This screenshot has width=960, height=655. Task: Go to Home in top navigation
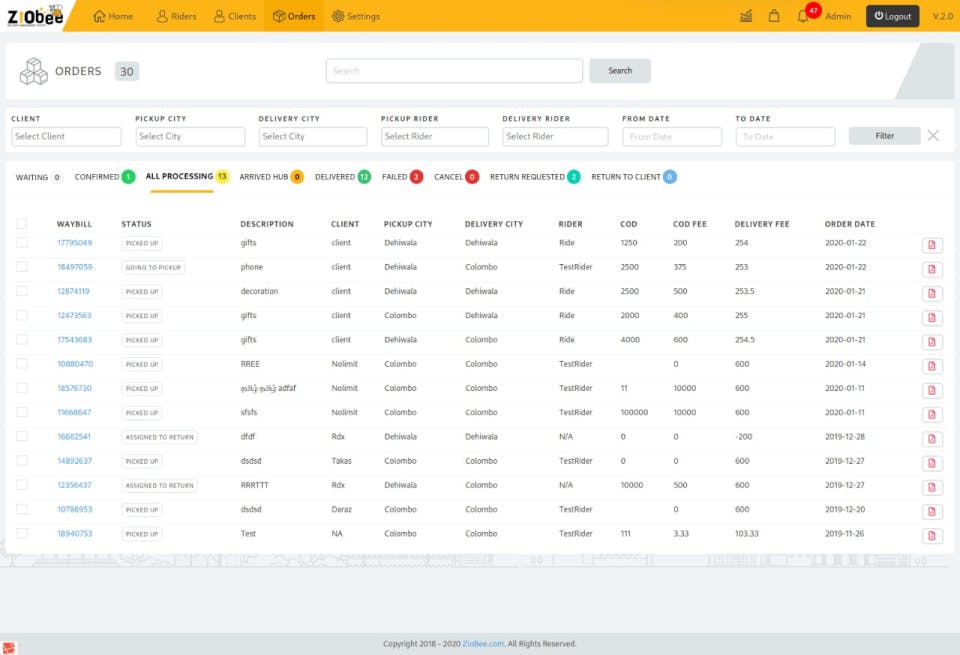pyautogui.click(x=113, y=17)
